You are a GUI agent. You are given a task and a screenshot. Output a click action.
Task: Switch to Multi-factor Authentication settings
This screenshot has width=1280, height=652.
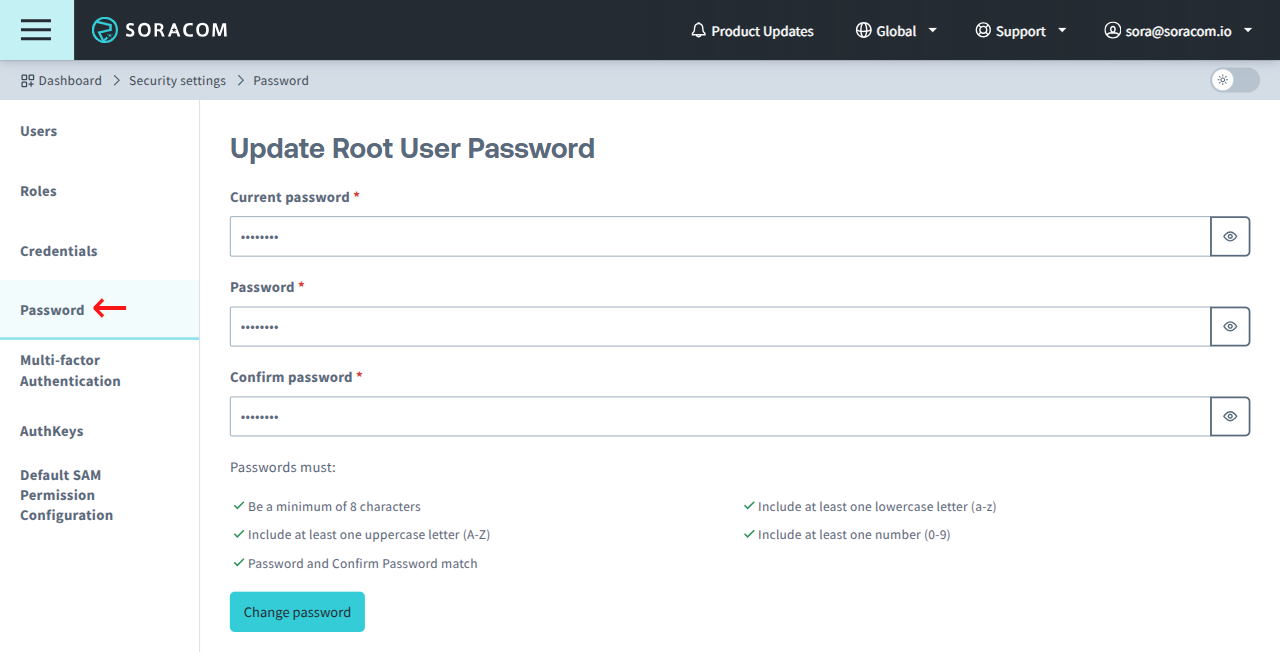point(70,370)
